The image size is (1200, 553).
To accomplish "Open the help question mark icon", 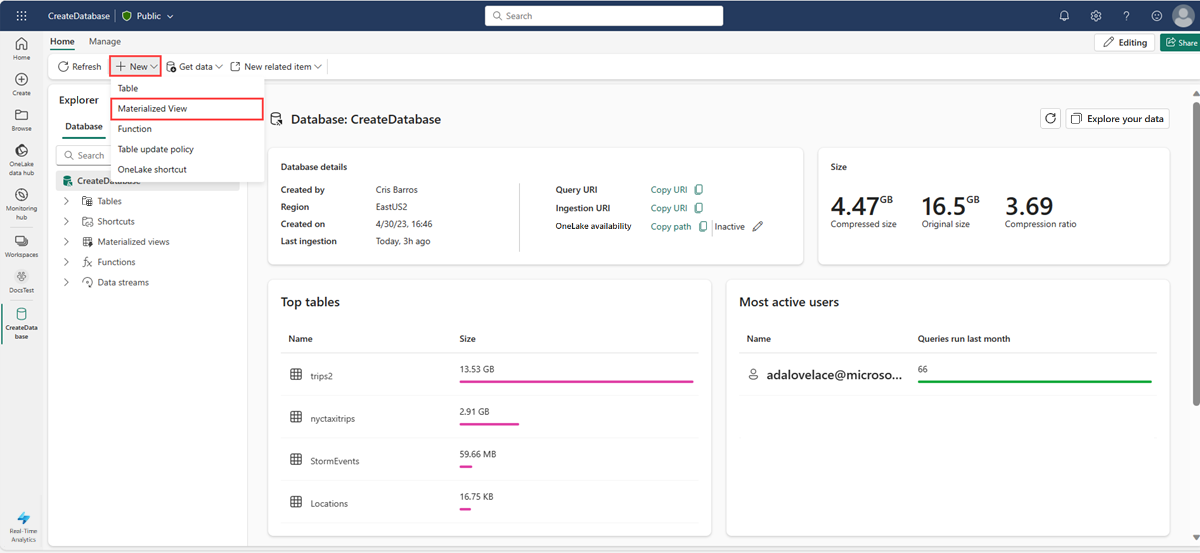I will (1127, 16).
